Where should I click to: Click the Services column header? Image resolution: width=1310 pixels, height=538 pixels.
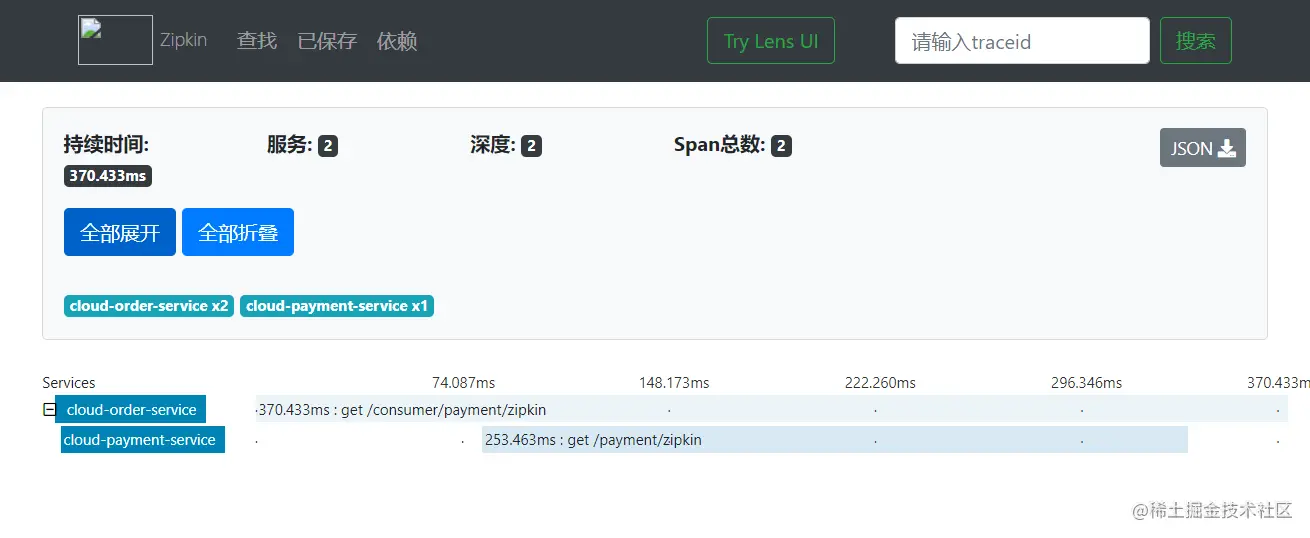click(x=69, y=382)
